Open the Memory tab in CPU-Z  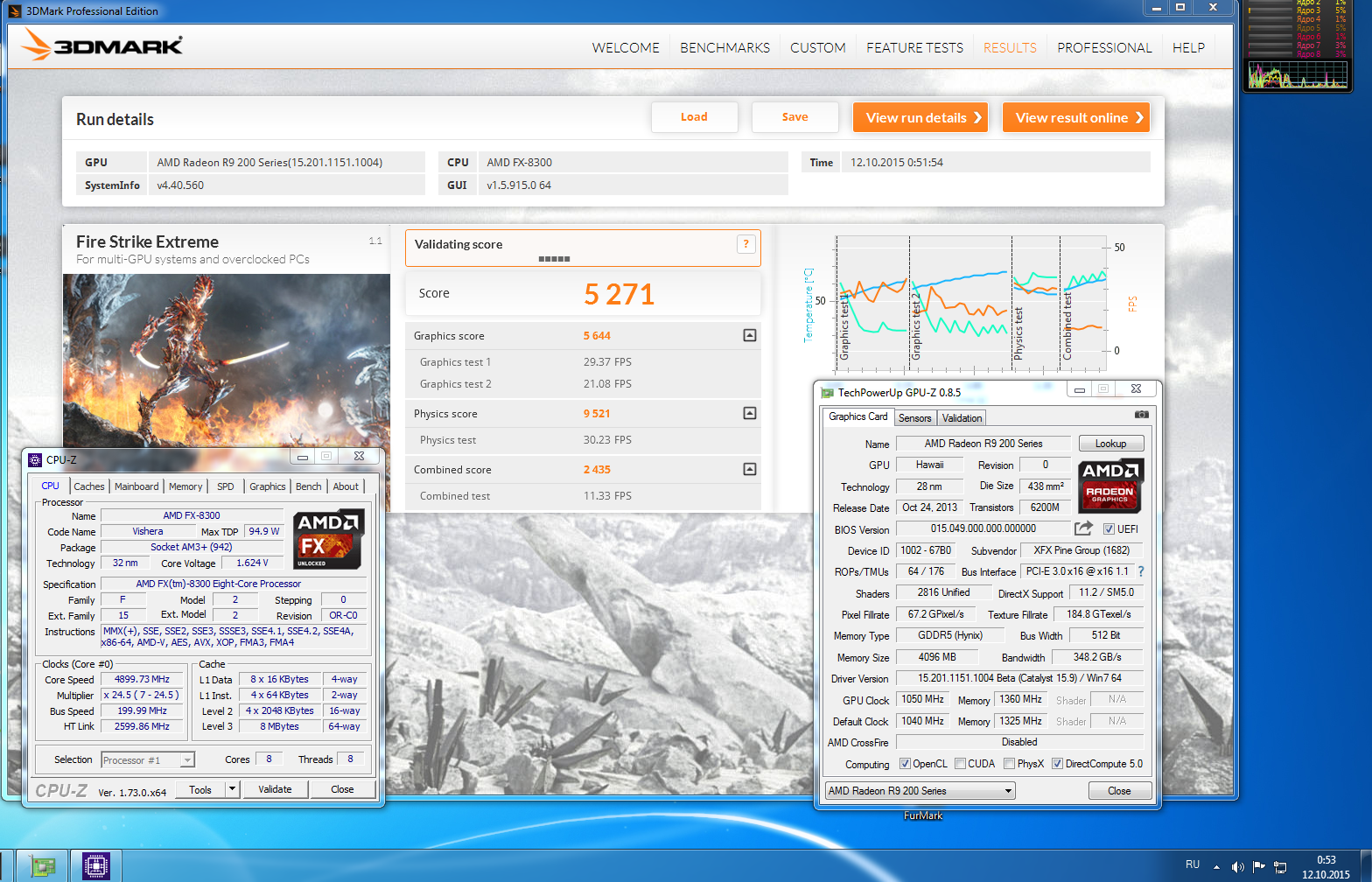(x=185, y=486)
